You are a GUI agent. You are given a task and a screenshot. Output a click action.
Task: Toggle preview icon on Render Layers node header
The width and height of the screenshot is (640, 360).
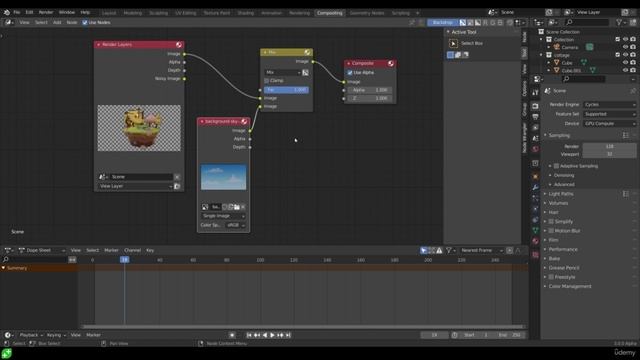point(179,44)
